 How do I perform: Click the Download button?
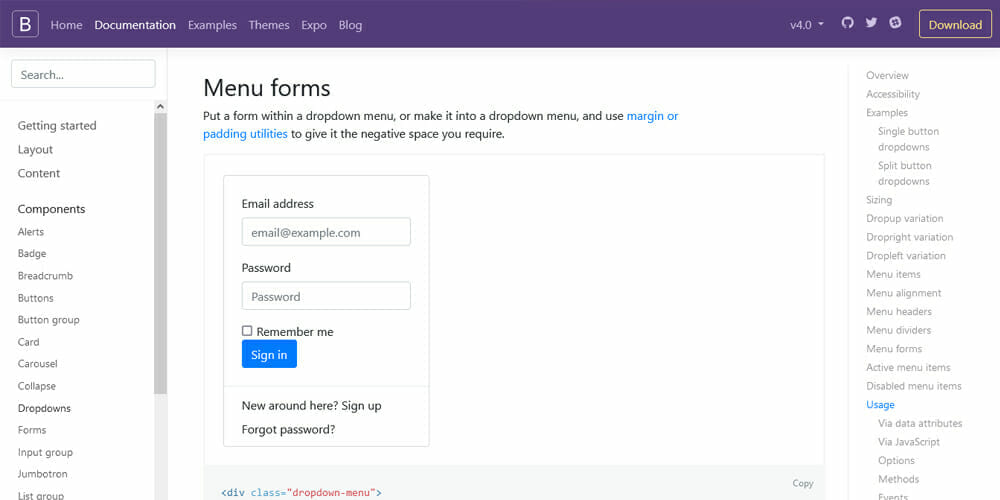(x=955, y=25)
